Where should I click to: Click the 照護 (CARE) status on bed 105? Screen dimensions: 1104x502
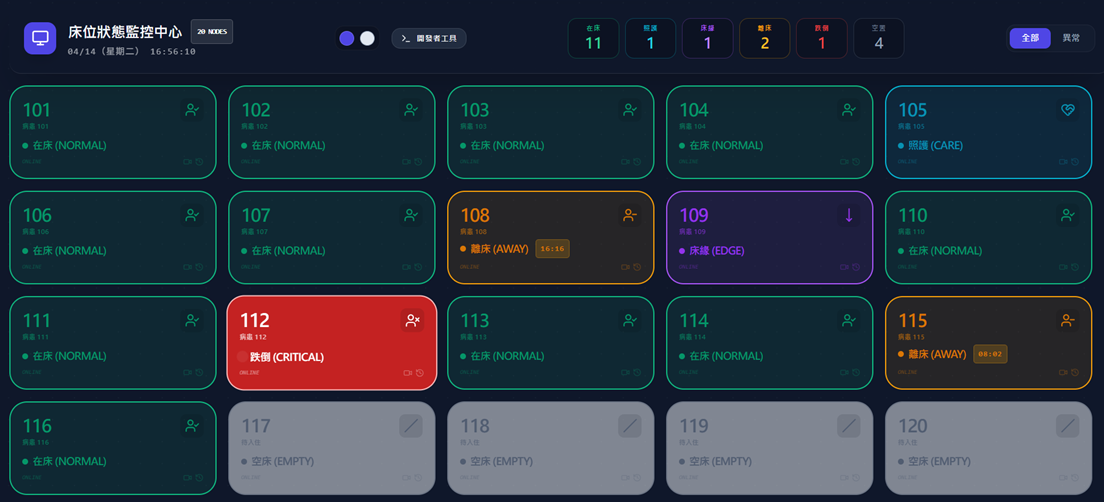930,146
